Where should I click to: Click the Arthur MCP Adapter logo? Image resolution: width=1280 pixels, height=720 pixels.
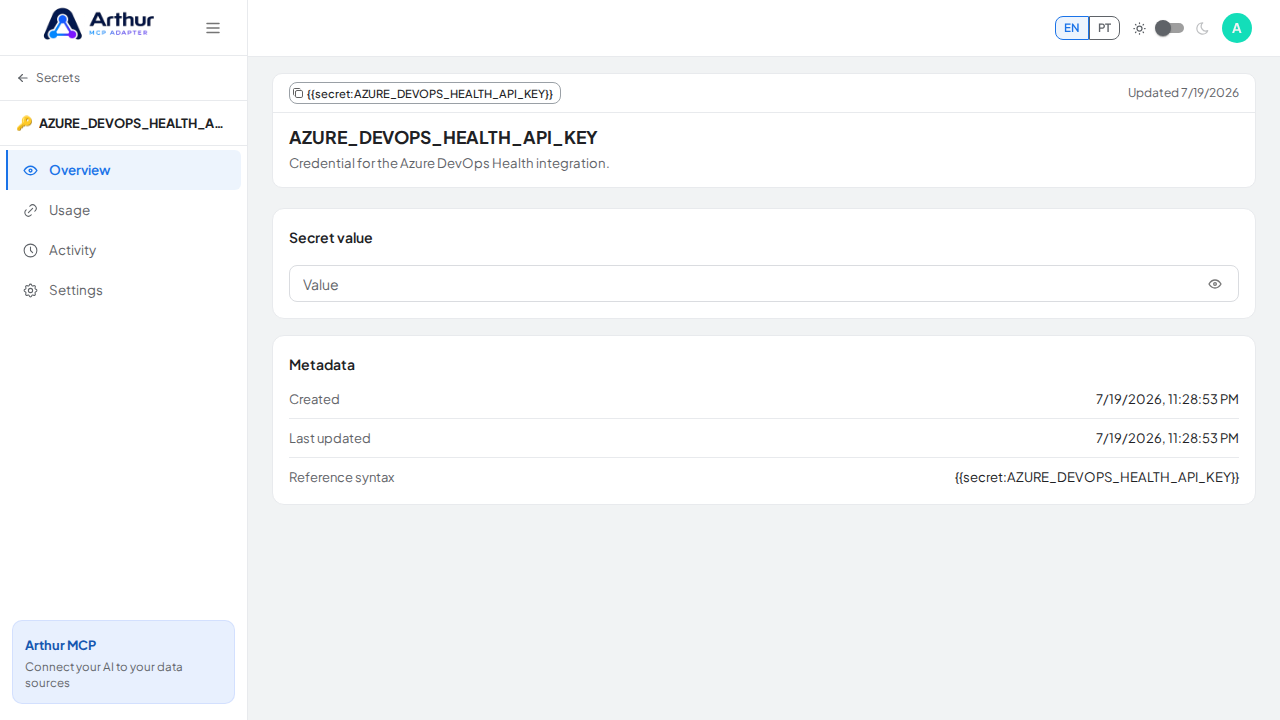coord(98,24)
